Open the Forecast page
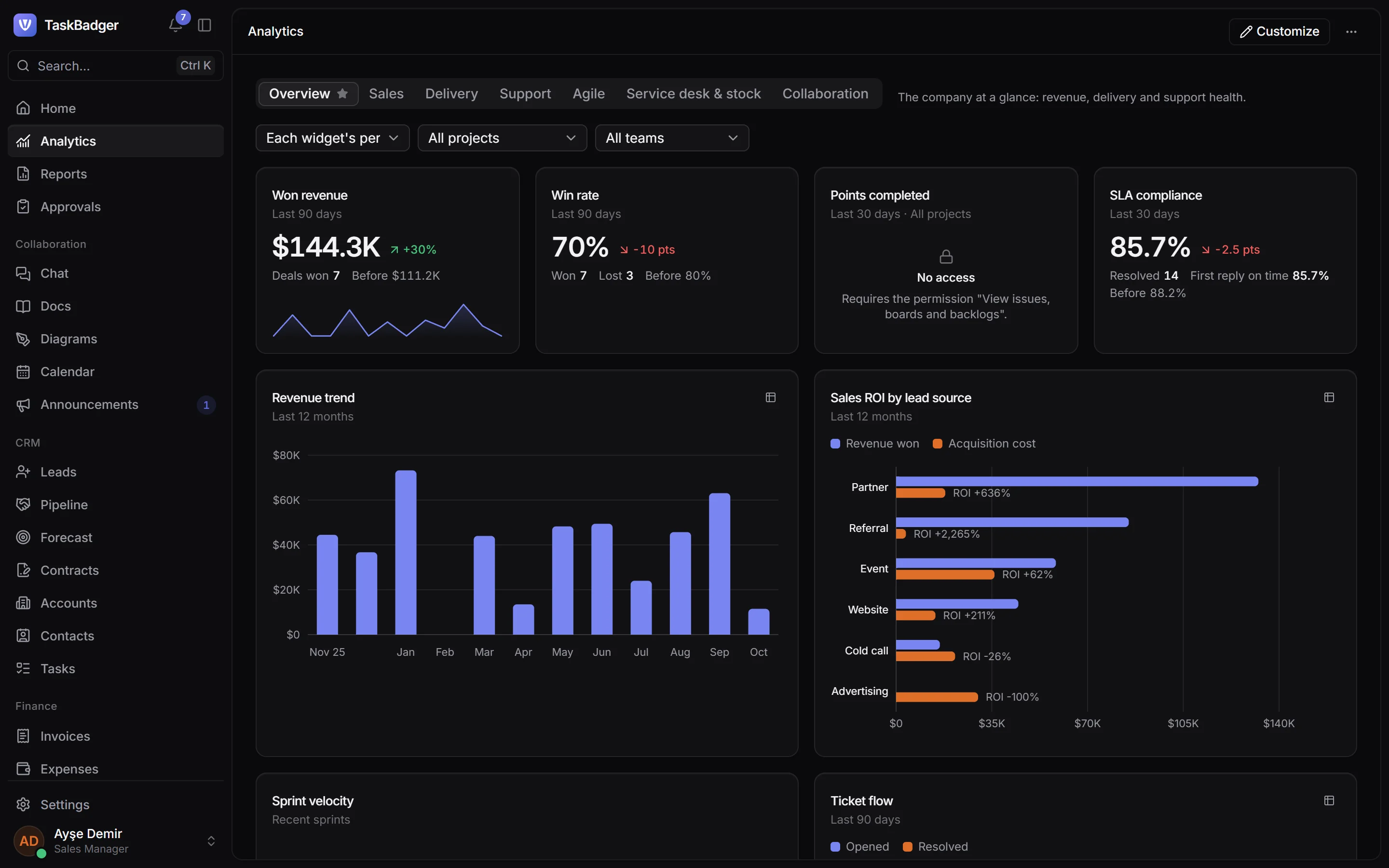1389x868 pixels. (116, 537)
